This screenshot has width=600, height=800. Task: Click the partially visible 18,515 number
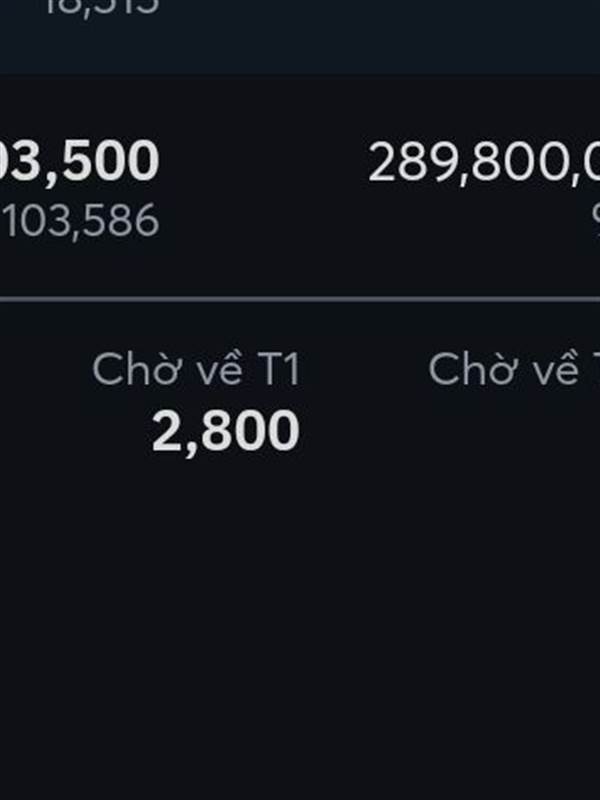tap(100, 8)
